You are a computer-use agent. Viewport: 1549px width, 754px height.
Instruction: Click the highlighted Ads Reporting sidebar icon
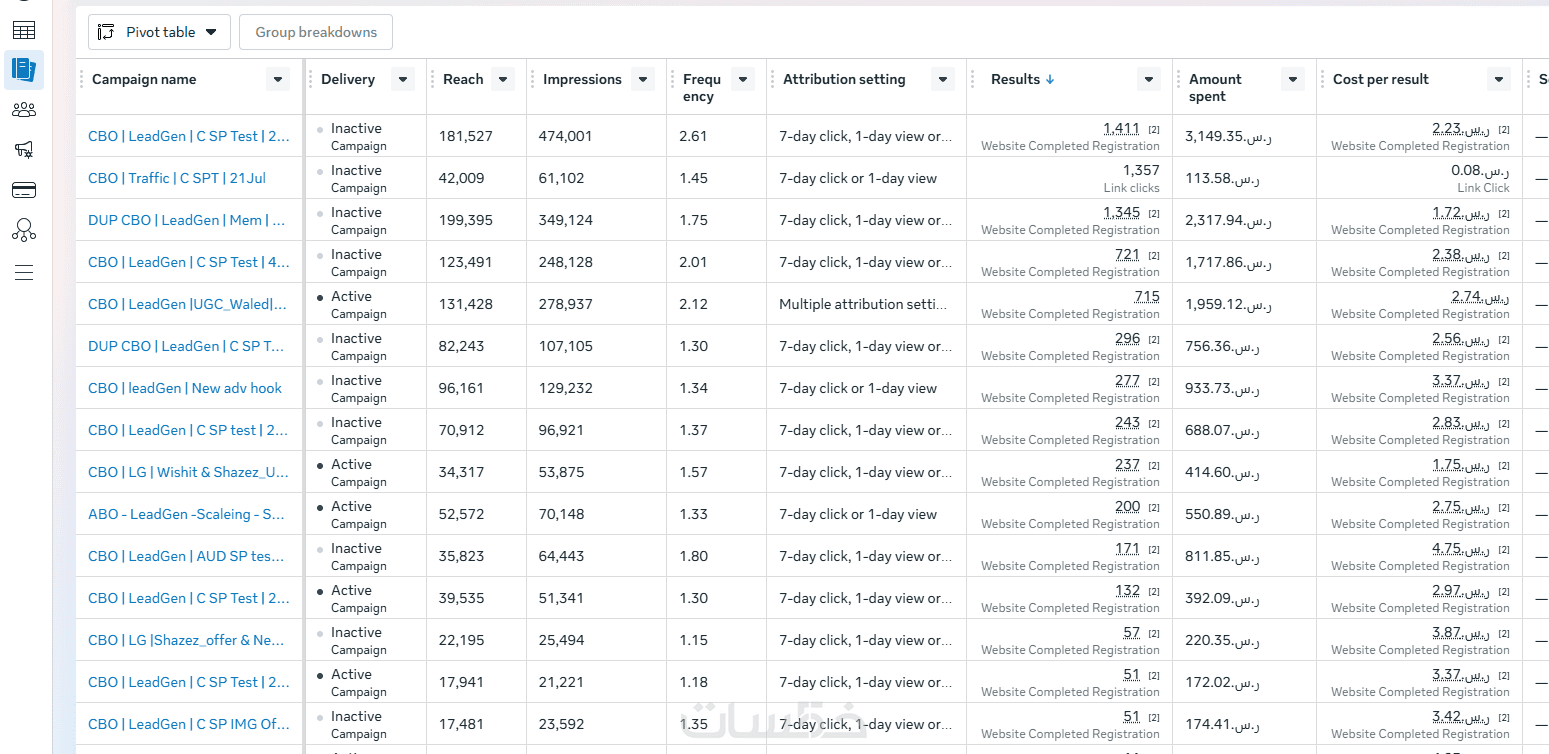coord(24,69)
